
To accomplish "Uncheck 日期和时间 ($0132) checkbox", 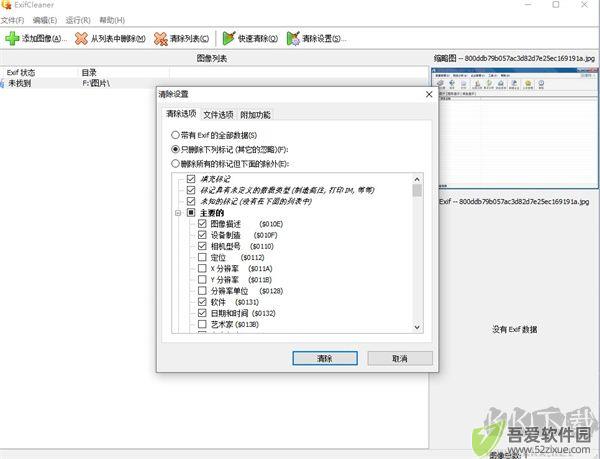I will point(202,313).
